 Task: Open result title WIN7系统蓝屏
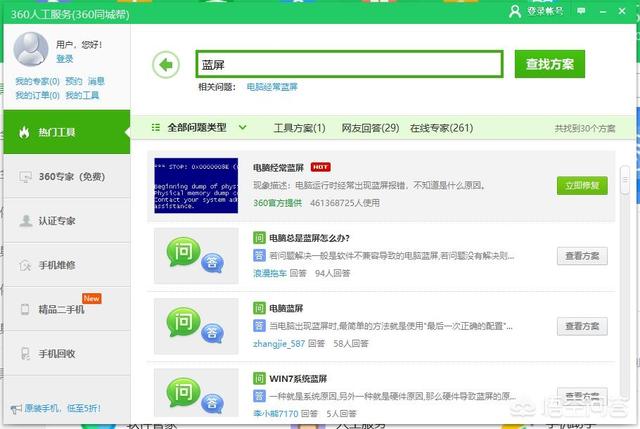click(x=298, y=379)
